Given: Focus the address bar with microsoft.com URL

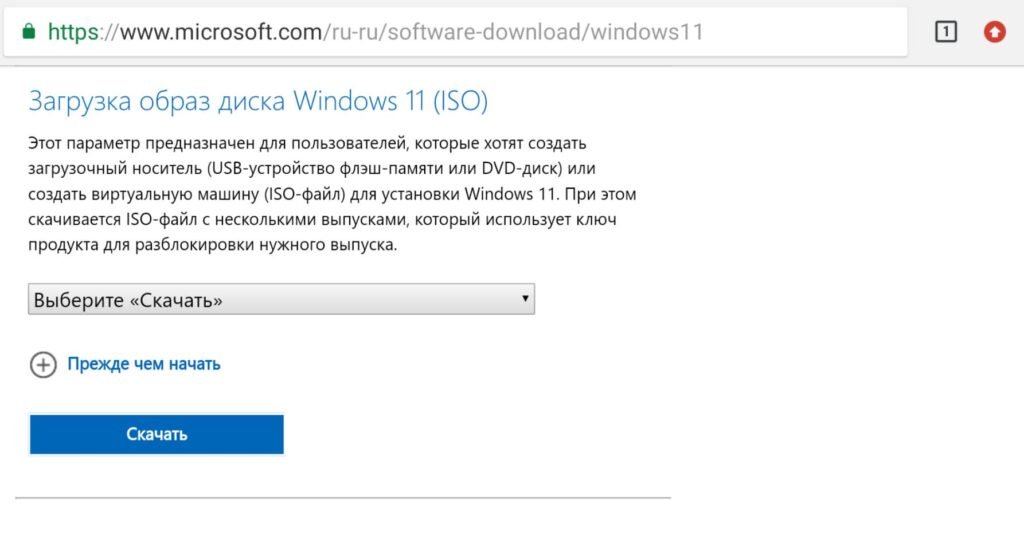Looking at the screenshot, I should click(455, 31).
